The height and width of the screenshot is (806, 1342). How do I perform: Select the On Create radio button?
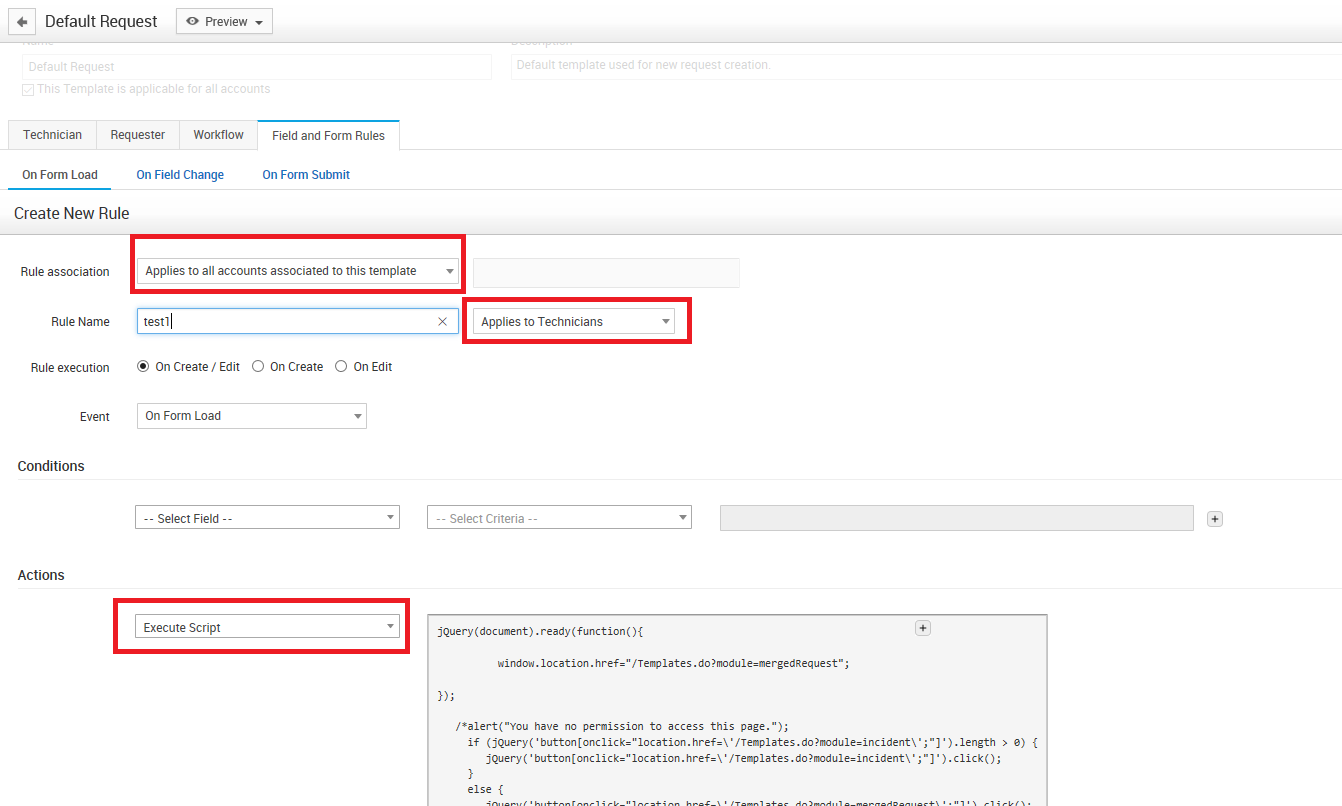(258, 367)
